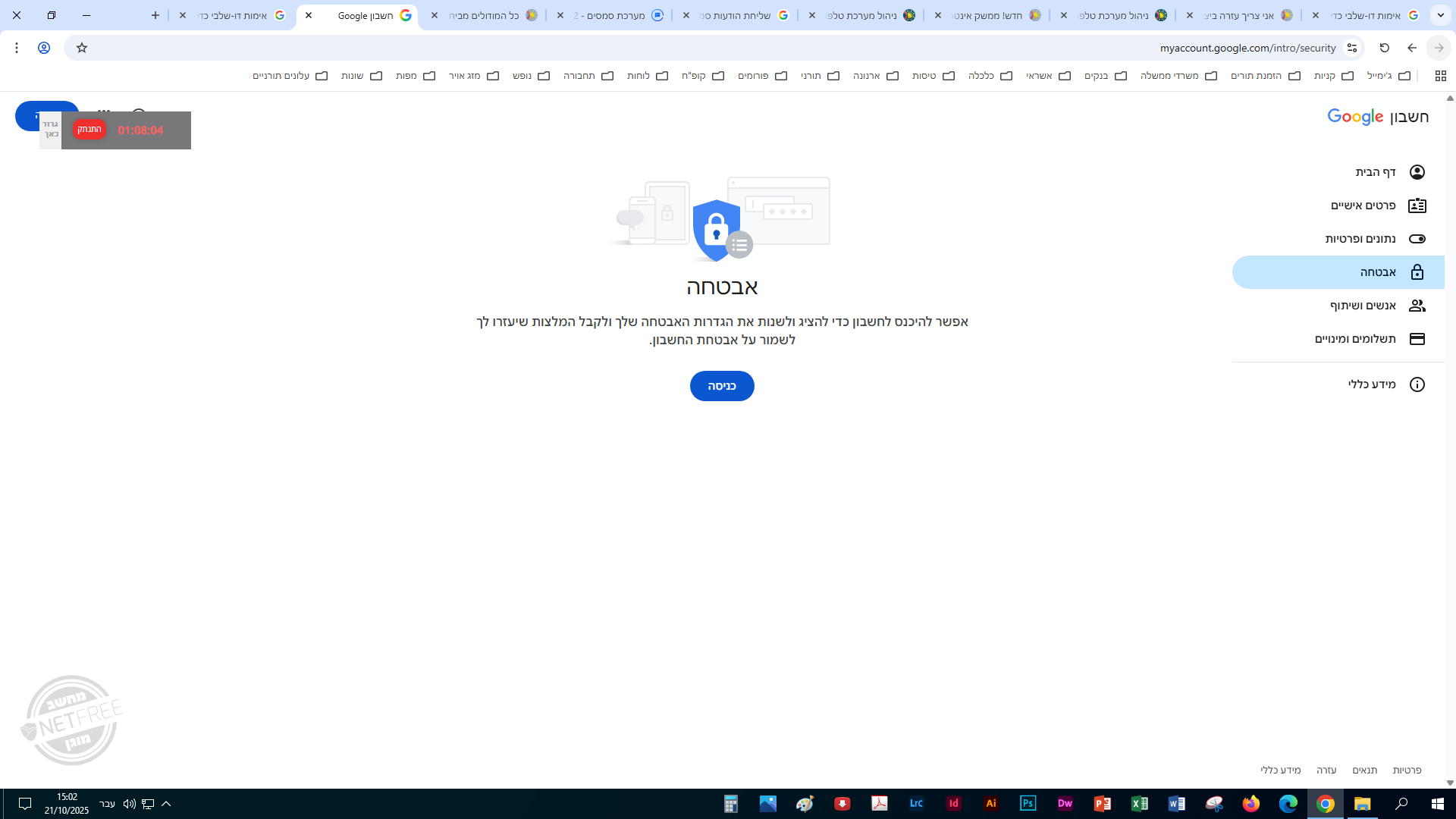
Task: Launch Photoshop from the taskbar
Action: click(x=1028, y=804)
